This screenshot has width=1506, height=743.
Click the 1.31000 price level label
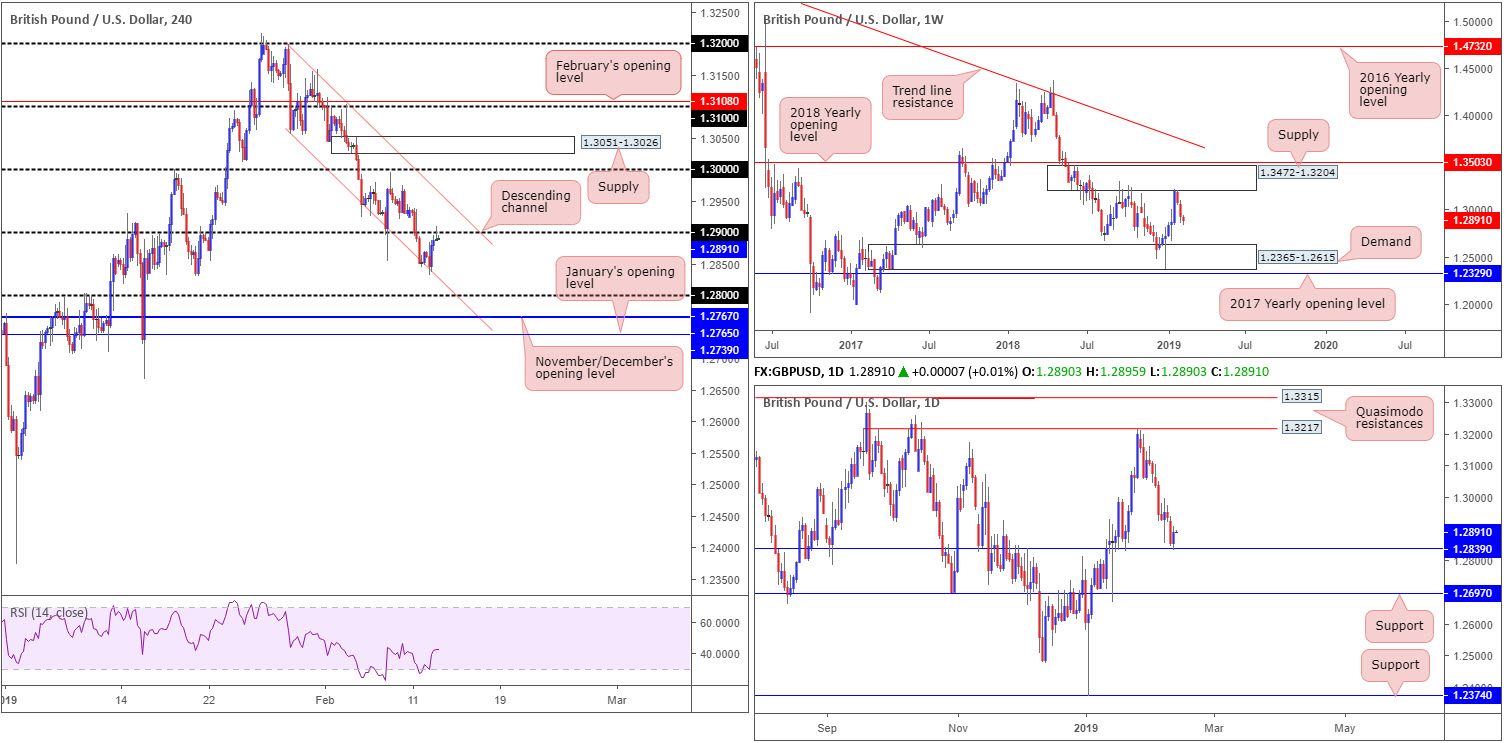coord(722,117)
